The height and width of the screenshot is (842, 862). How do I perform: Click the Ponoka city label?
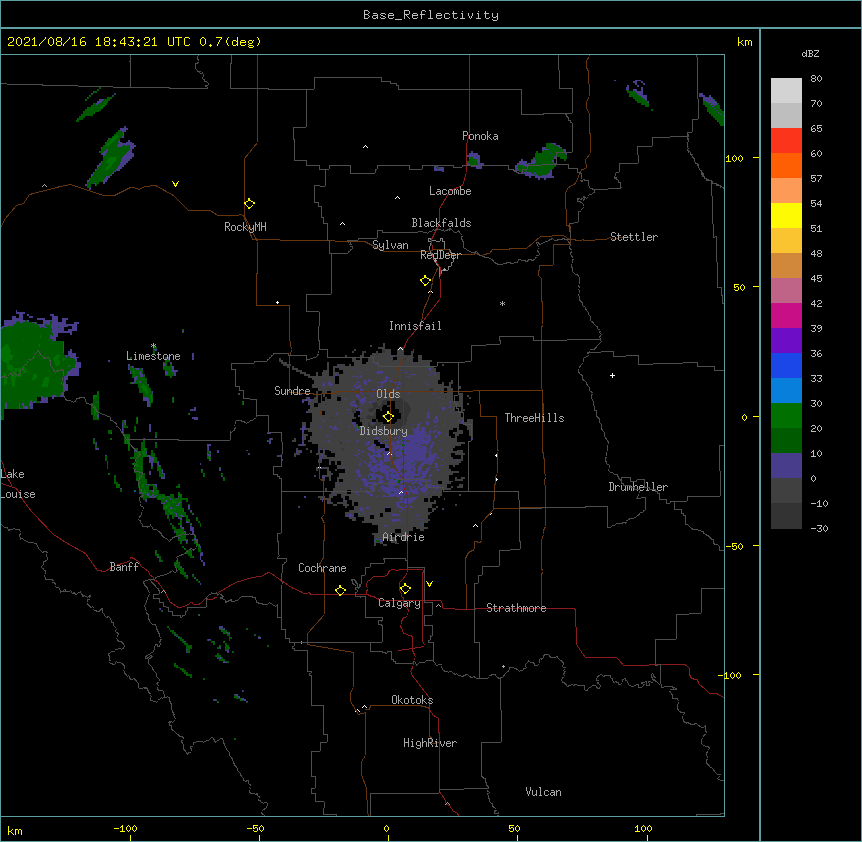coord(480,136)
